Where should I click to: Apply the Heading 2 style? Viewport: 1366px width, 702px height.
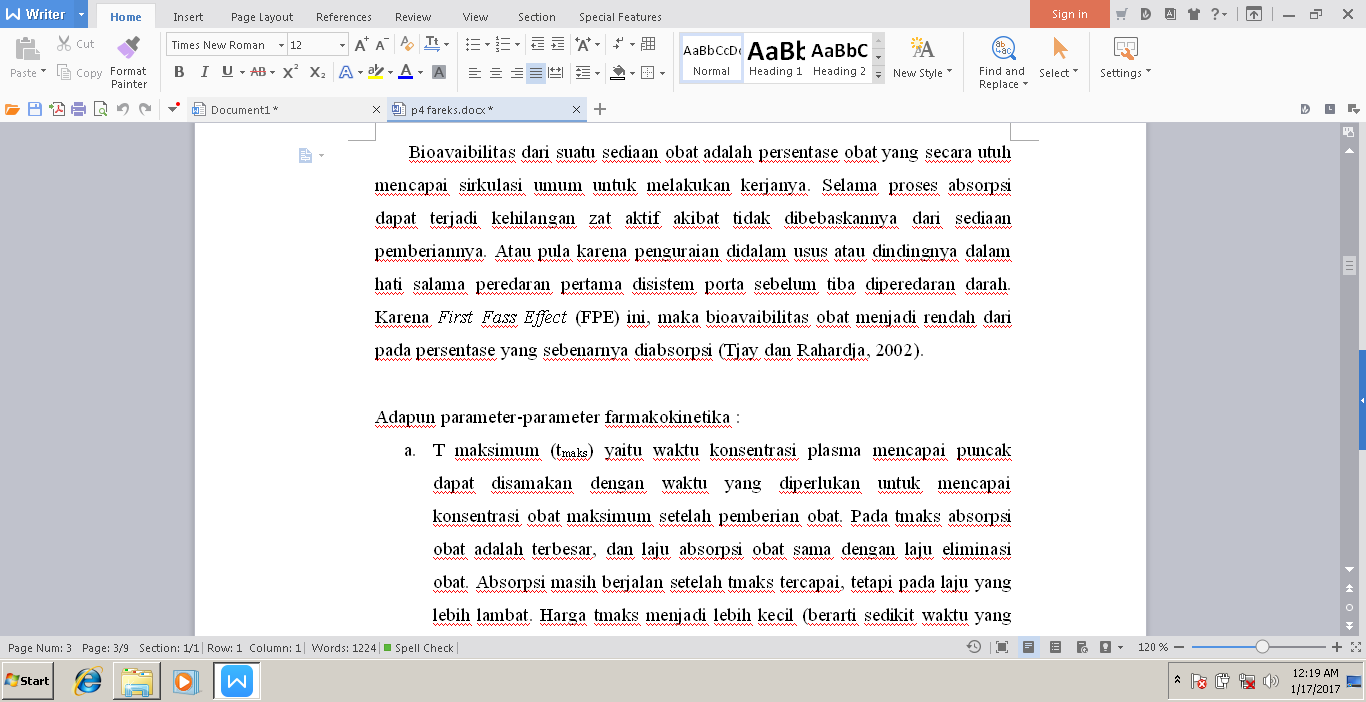pyautogui.click(x=839, y=58)
